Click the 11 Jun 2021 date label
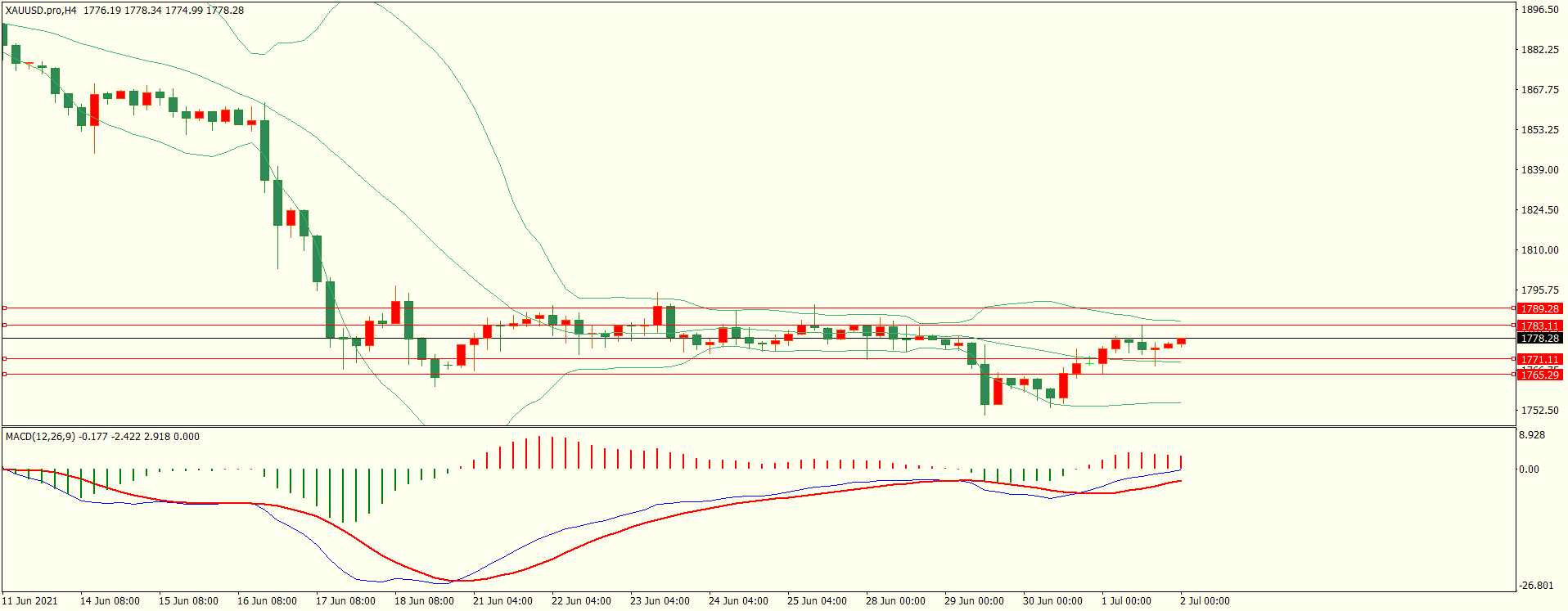This screenshot has width=1568, height=611. tap(30, 601)
